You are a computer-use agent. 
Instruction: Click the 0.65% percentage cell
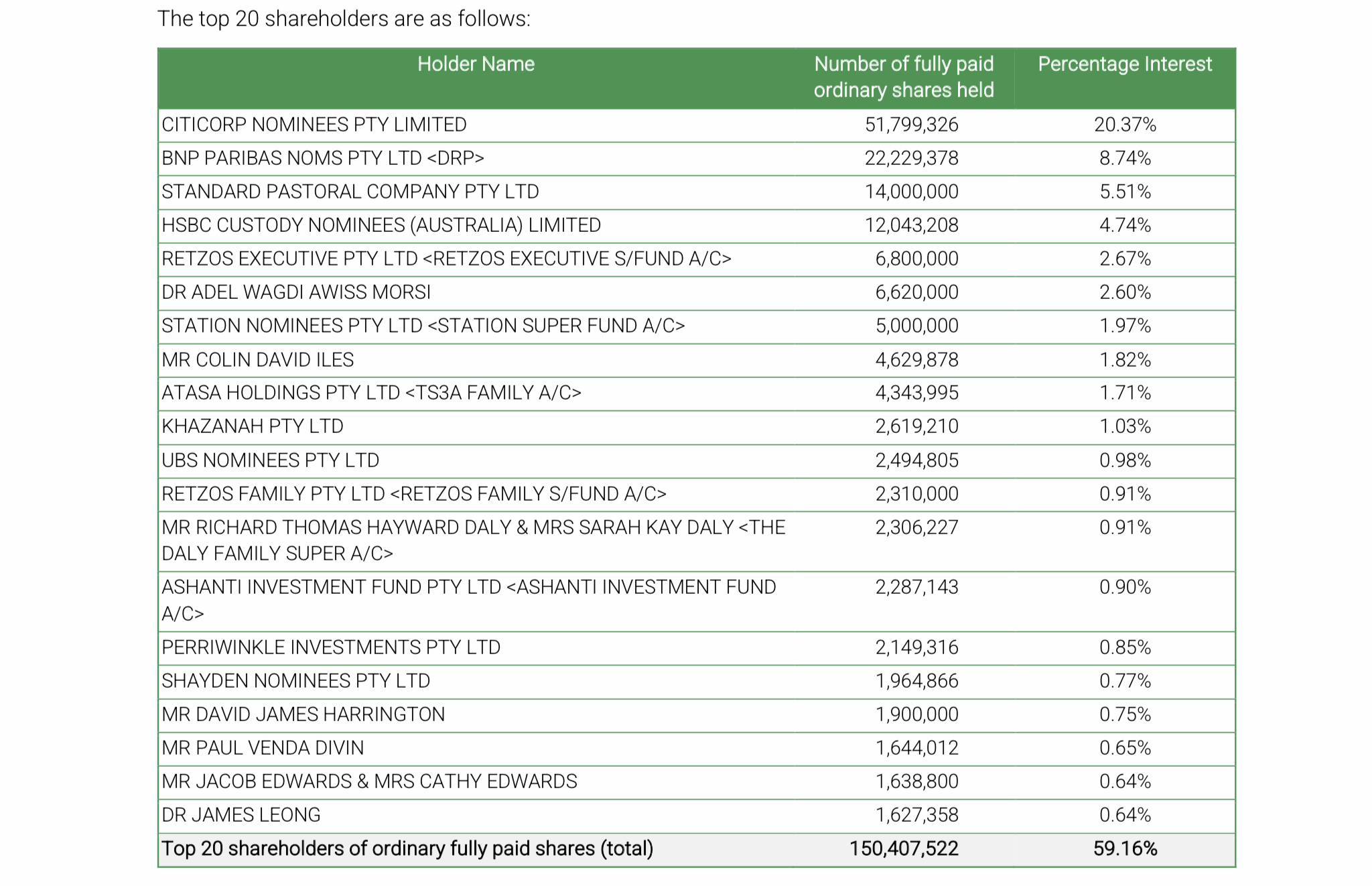click(x=1125, y=748)
